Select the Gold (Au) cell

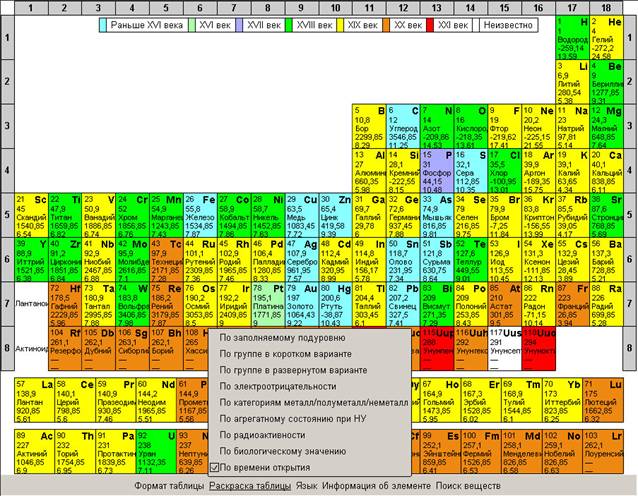302,304
